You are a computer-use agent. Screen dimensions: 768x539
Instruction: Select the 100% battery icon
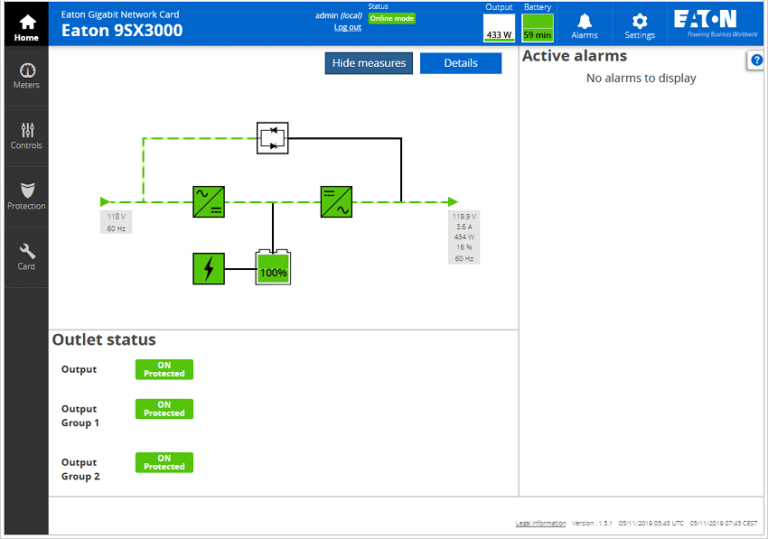(x=273, y=268)
